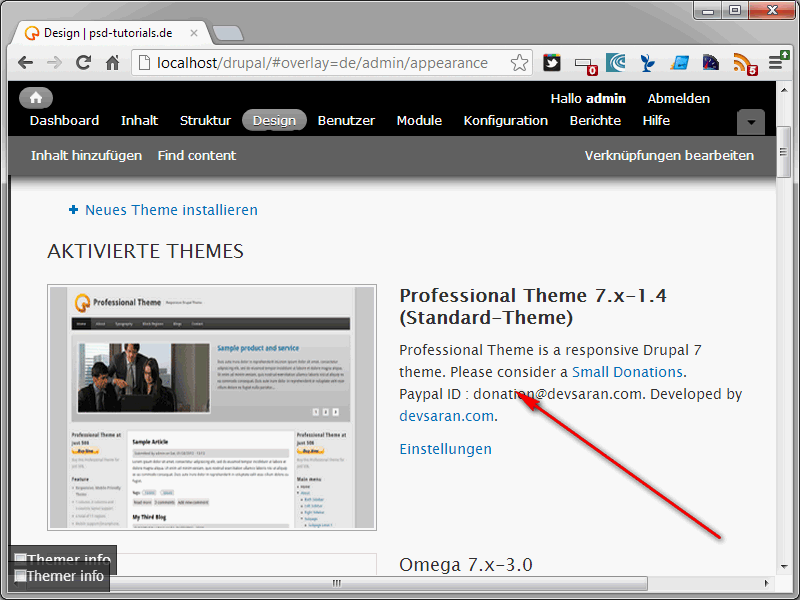Open Einstellungen for Professional Theme
800x600 pixels.
pos(445,449)
